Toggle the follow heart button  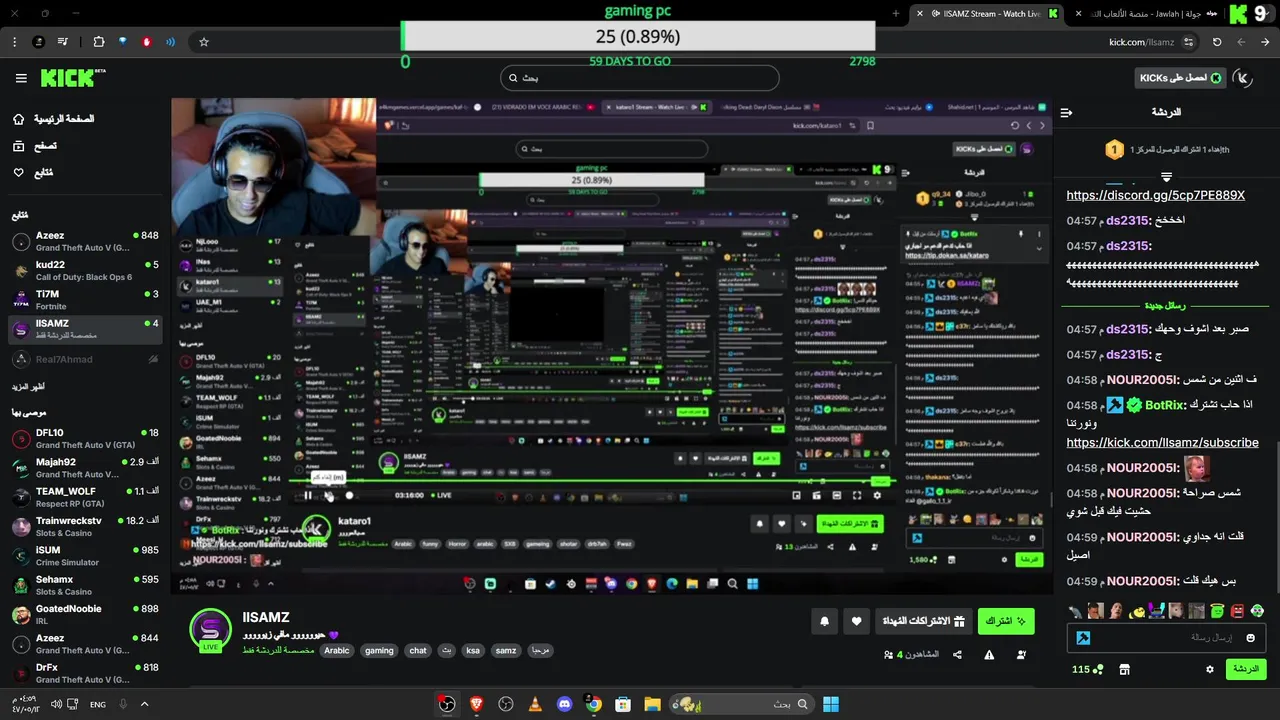[x=856, y=621]
